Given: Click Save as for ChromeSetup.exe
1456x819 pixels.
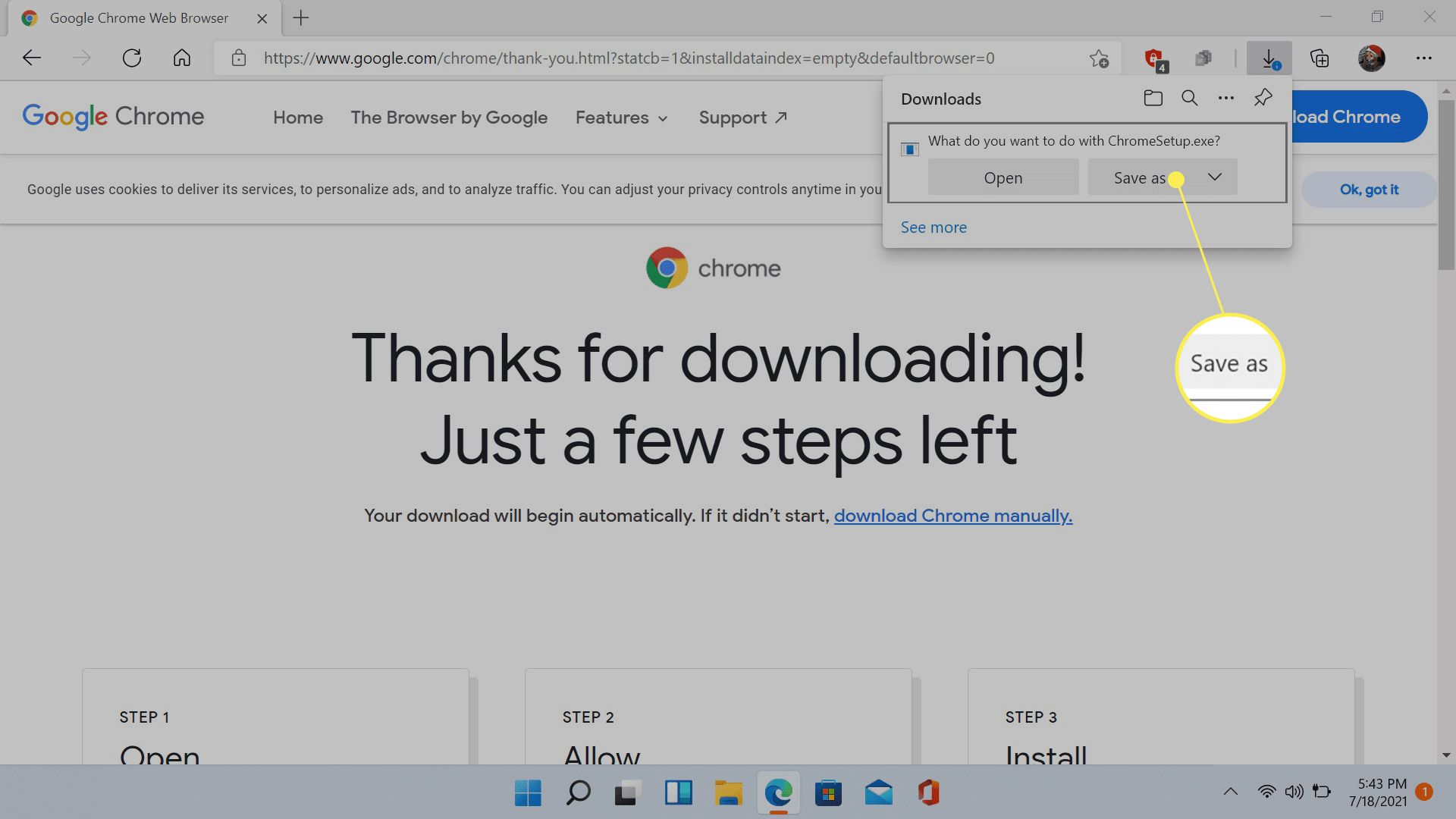Looking at the screenshot, I should pos(1140,177).
